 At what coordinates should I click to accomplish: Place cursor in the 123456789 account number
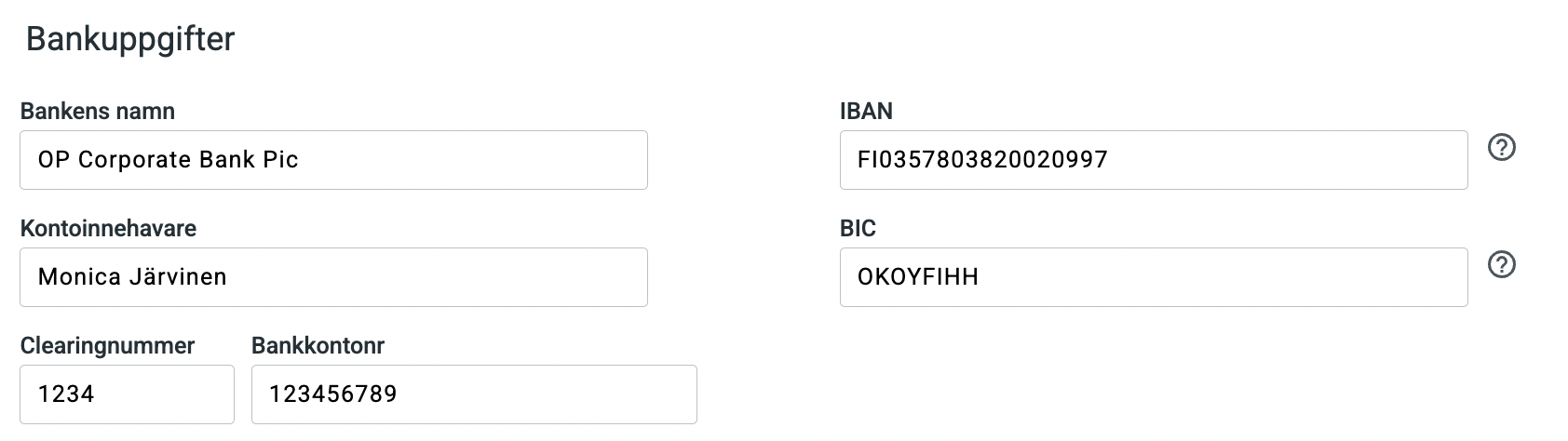[x=333, y=394]
